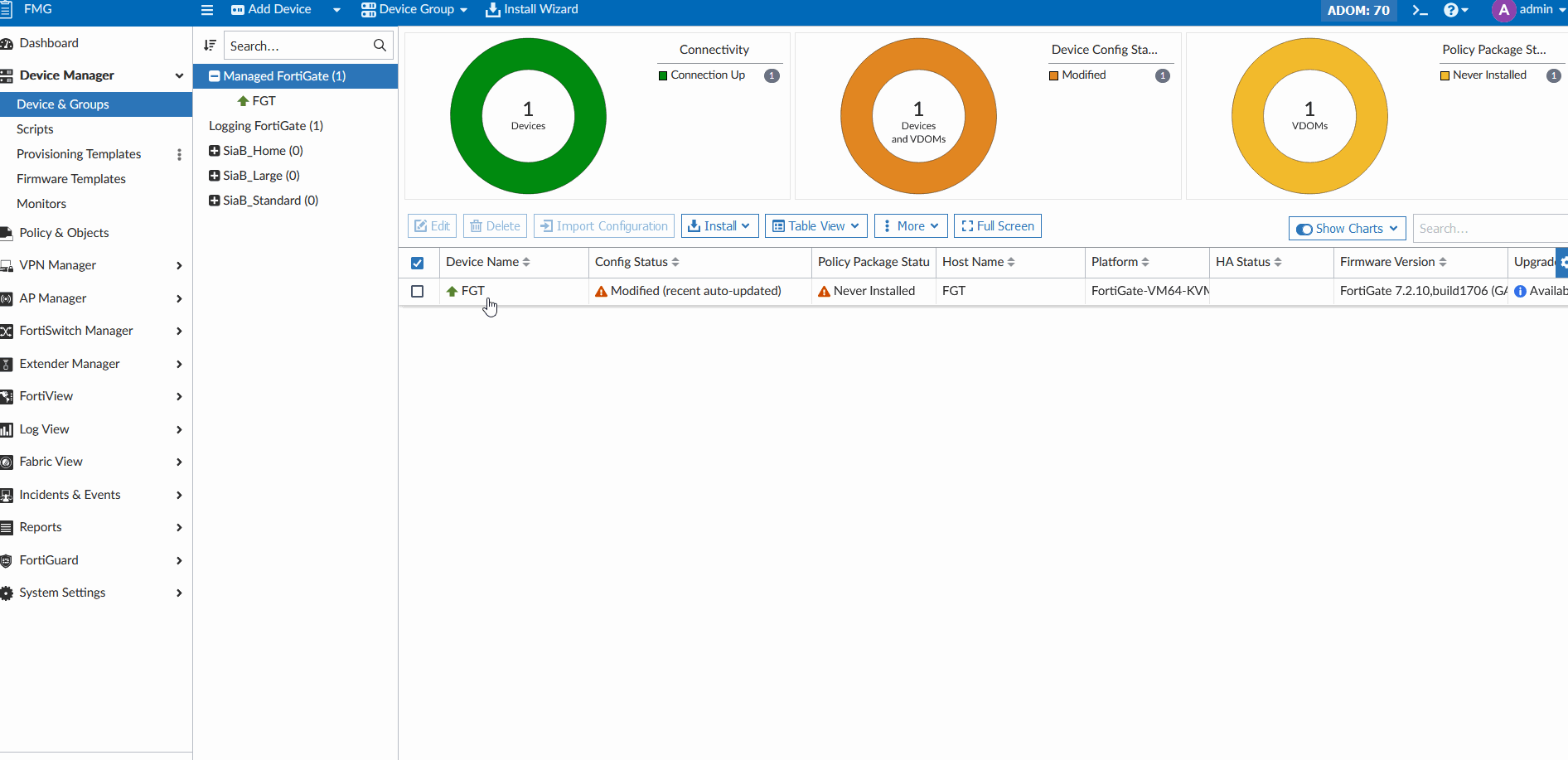Click the Incidents & Events icon

[7, 495]
